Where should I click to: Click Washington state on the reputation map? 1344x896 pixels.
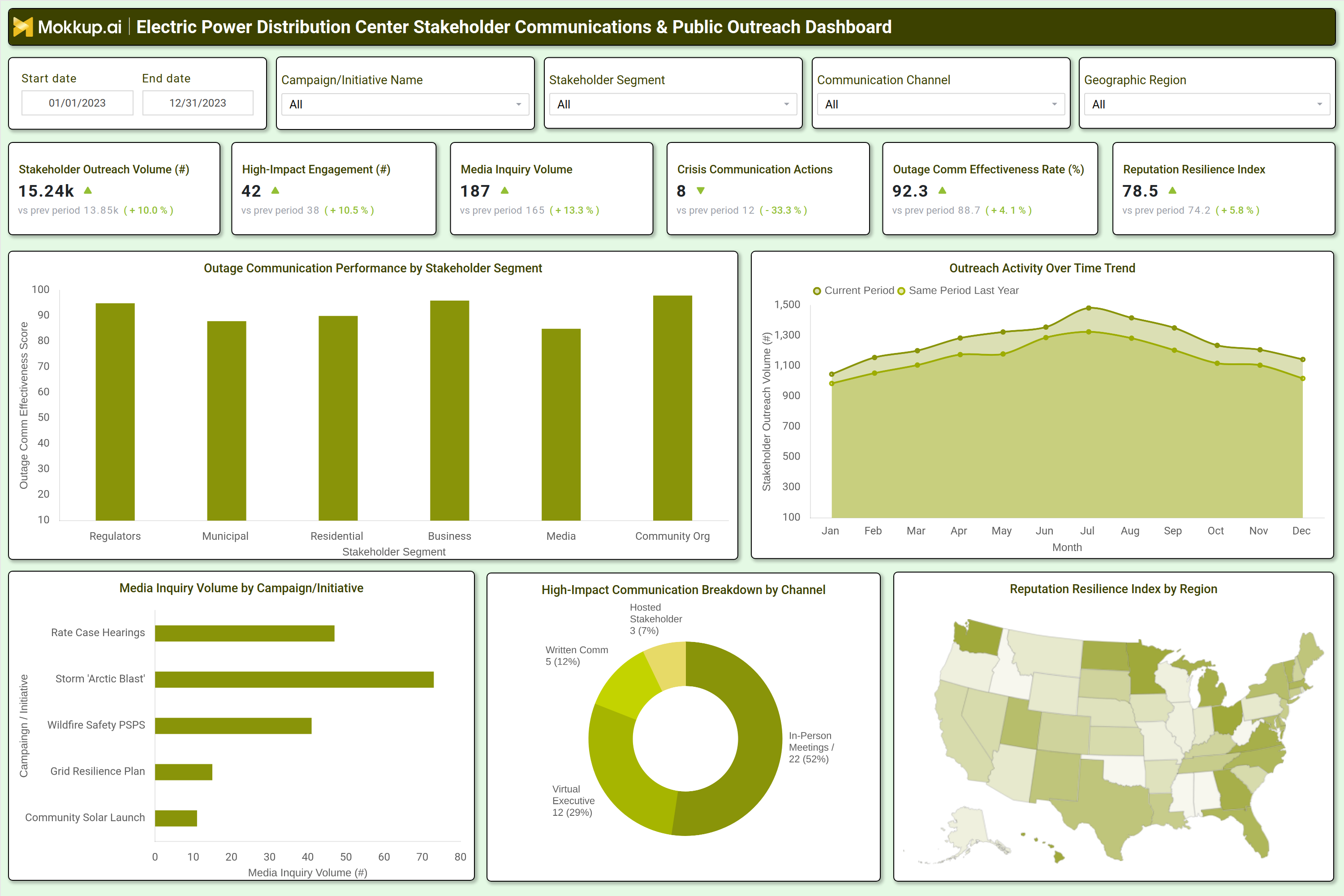point(978,637)
